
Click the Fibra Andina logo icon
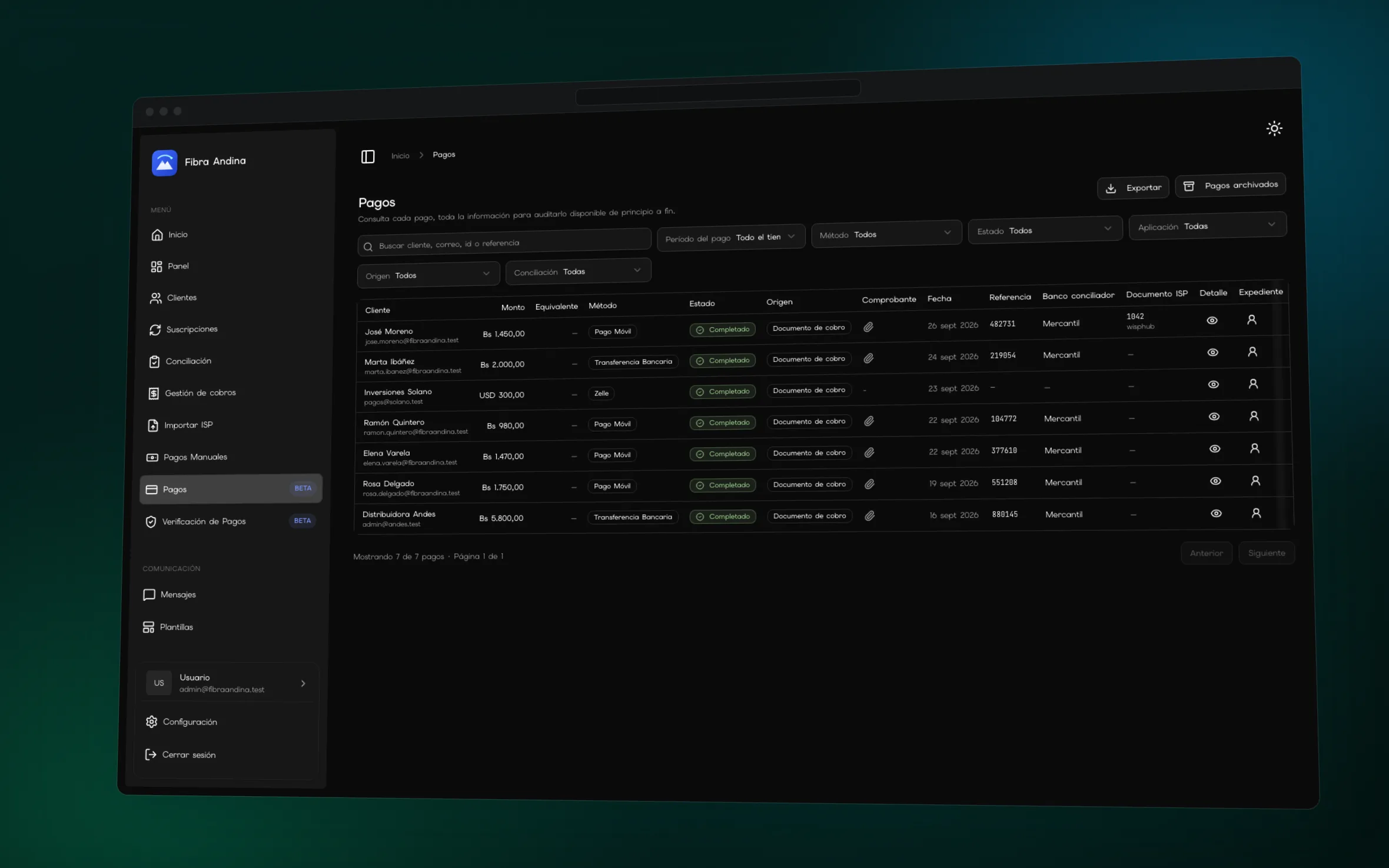coord(164,163)
